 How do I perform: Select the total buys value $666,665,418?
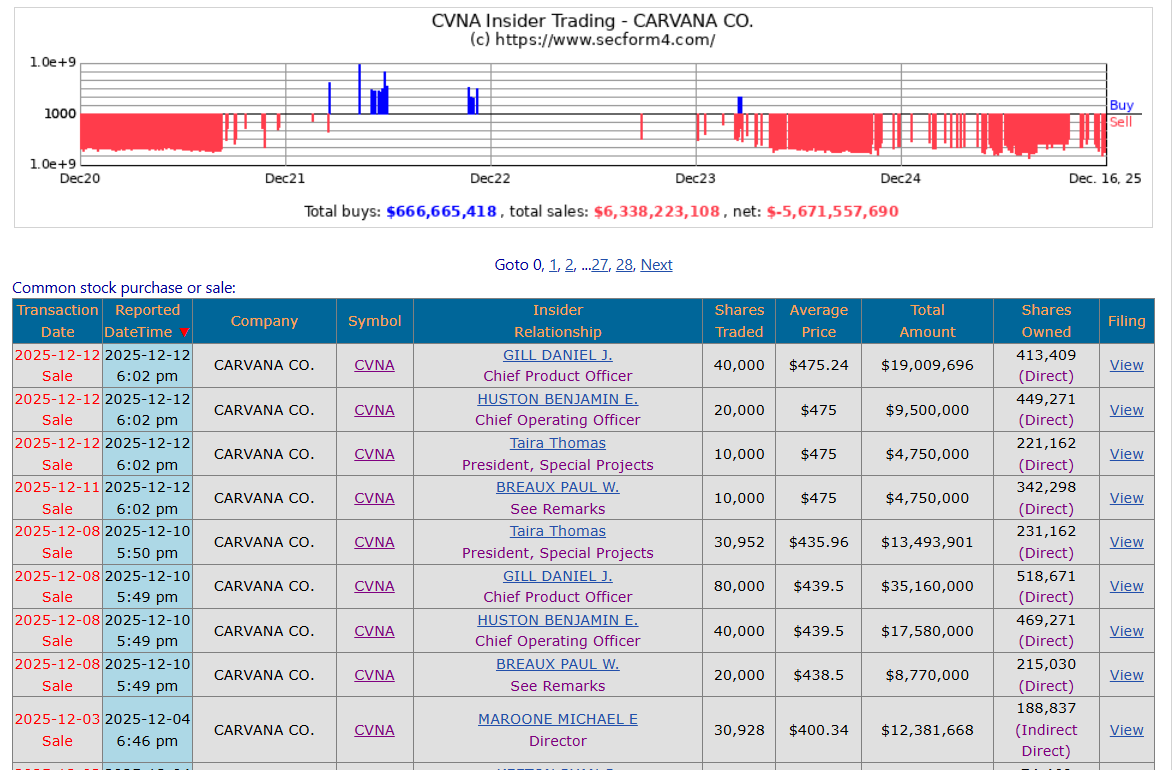coord(441,211)
